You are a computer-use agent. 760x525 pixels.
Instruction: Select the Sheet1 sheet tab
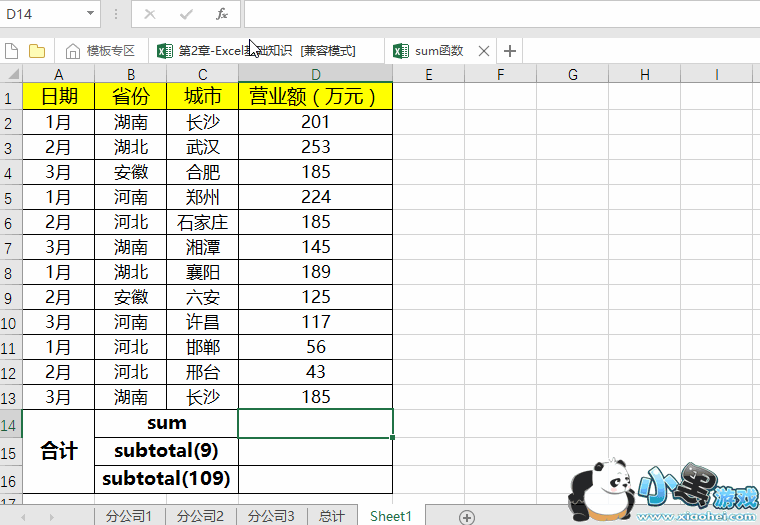click(x=391, y=516)
